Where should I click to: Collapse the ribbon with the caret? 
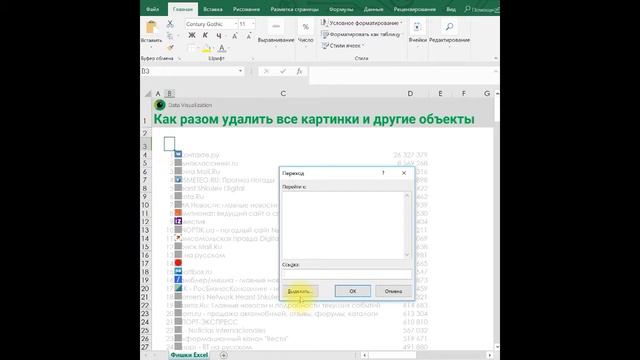pyautogui.click(x=496, y=58)
